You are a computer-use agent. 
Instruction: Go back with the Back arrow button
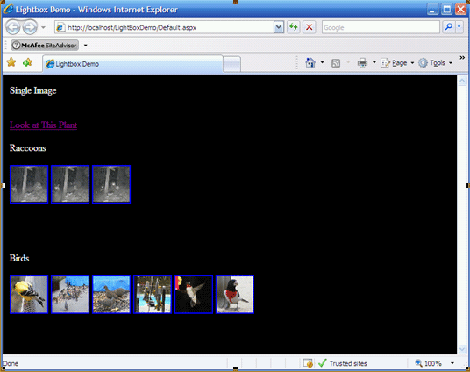point(13,27)
